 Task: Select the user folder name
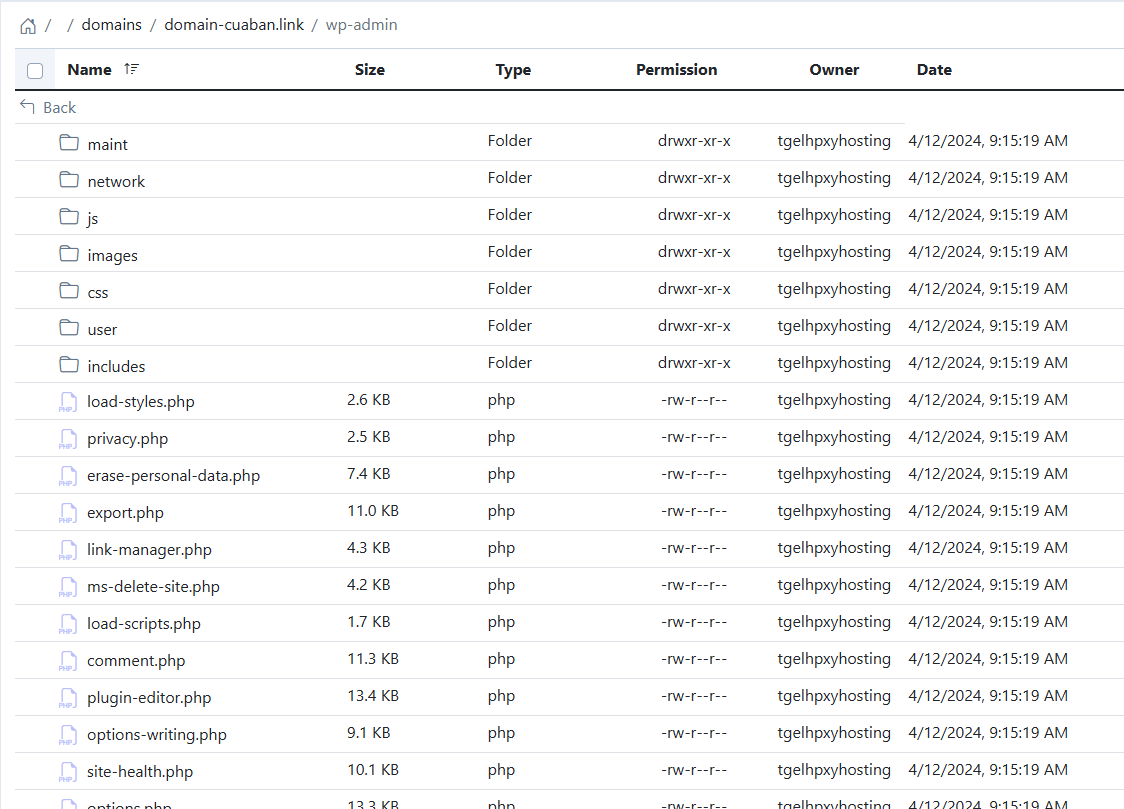[102, 330]
